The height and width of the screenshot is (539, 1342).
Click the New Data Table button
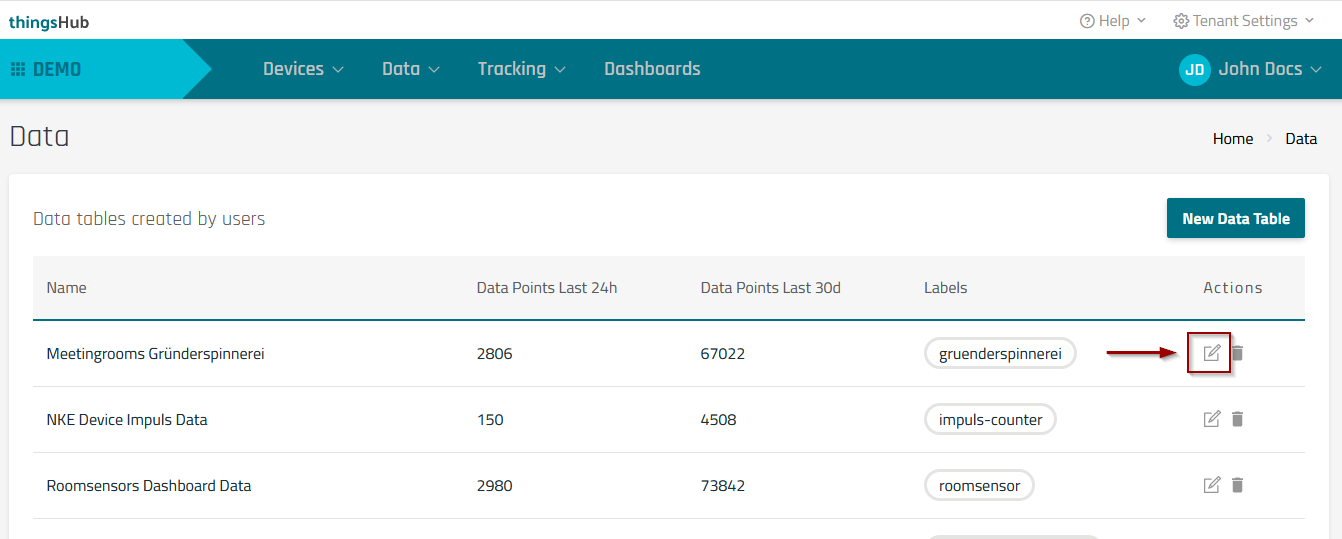point(1235,218)
